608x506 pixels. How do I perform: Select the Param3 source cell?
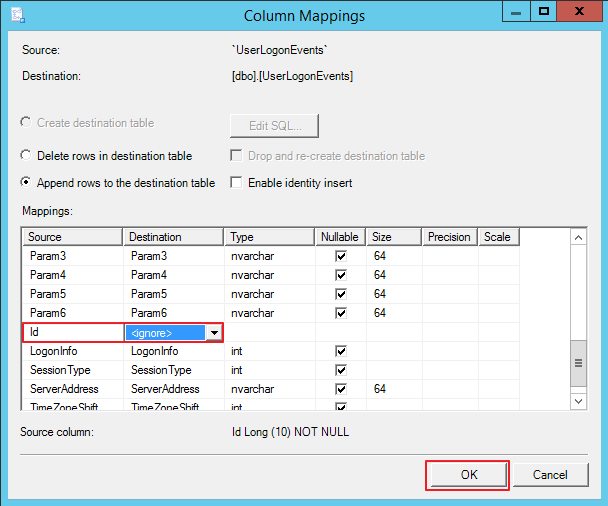click(73, 256)
